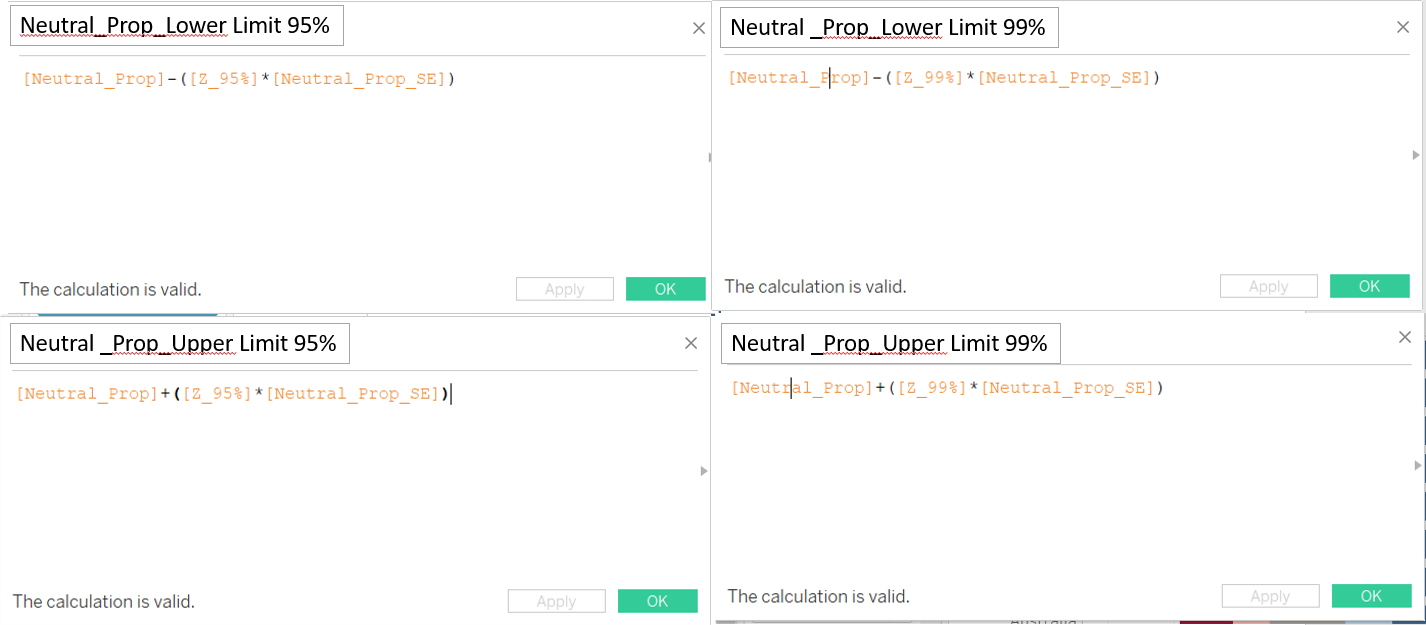Apply the Upper Limit 95% calculation
The height and width of the screenshot is (625, 1426).
556,601
